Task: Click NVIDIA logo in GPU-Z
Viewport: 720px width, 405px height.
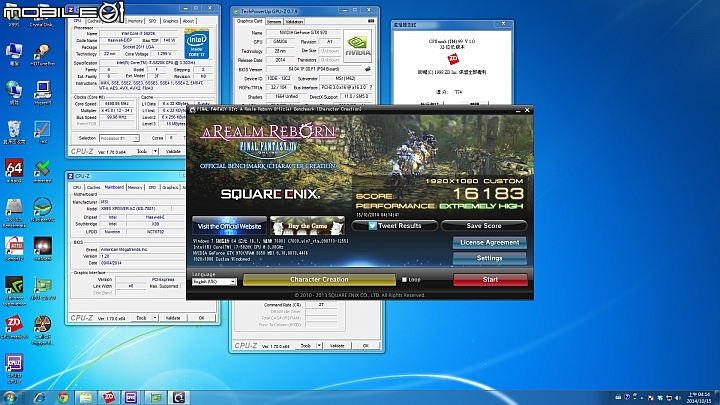Action: click(x=358, y=46)
